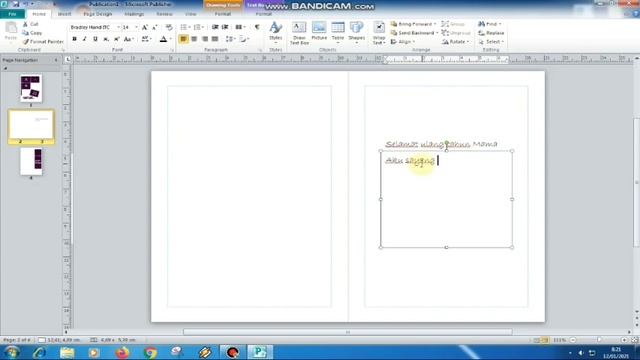Click the zoom in plus button

[x=624, y=340]
